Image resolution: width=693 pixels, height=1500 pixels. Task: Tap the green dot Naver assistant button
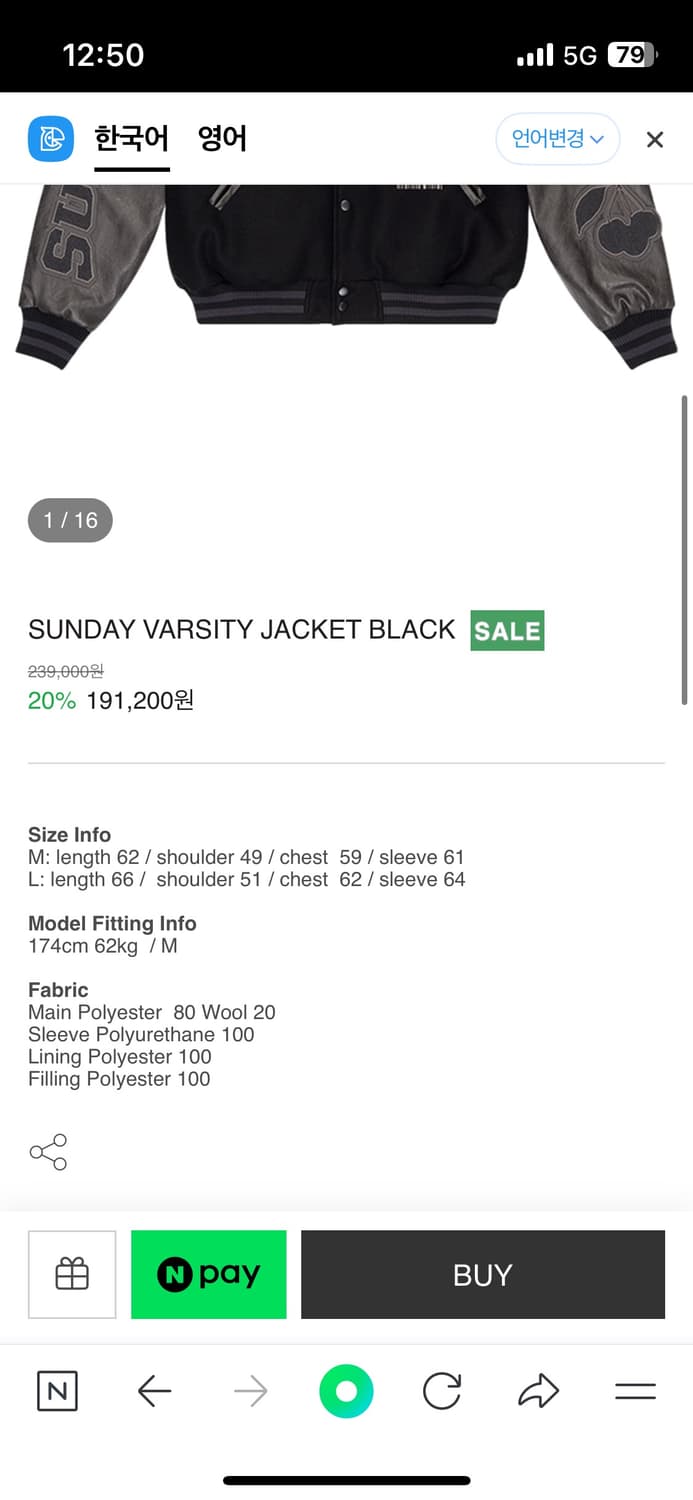coord(346,1390)
